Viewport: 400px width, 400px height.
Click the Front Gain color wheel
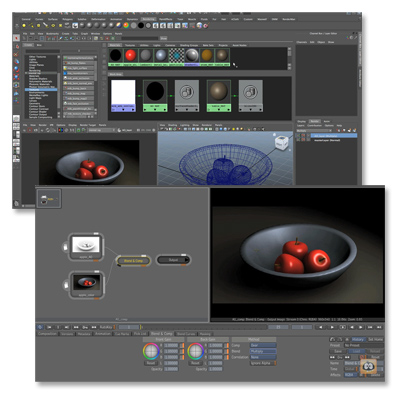point(151,351)
